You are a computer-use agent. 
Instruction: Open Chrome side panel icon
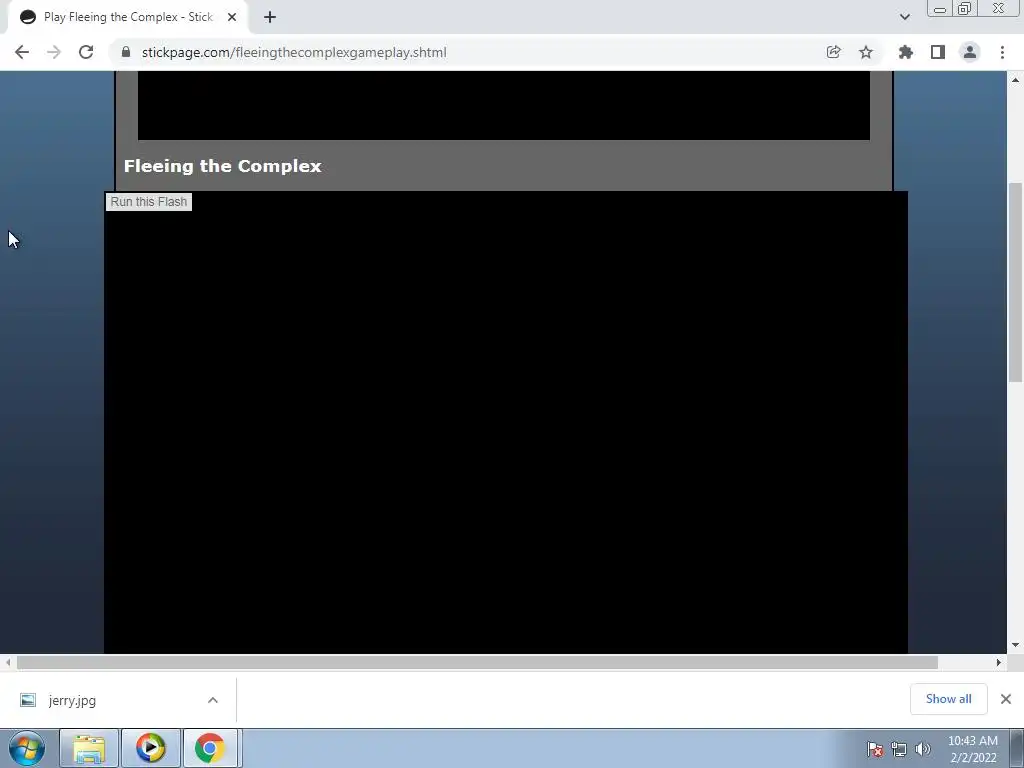[938, 52]
